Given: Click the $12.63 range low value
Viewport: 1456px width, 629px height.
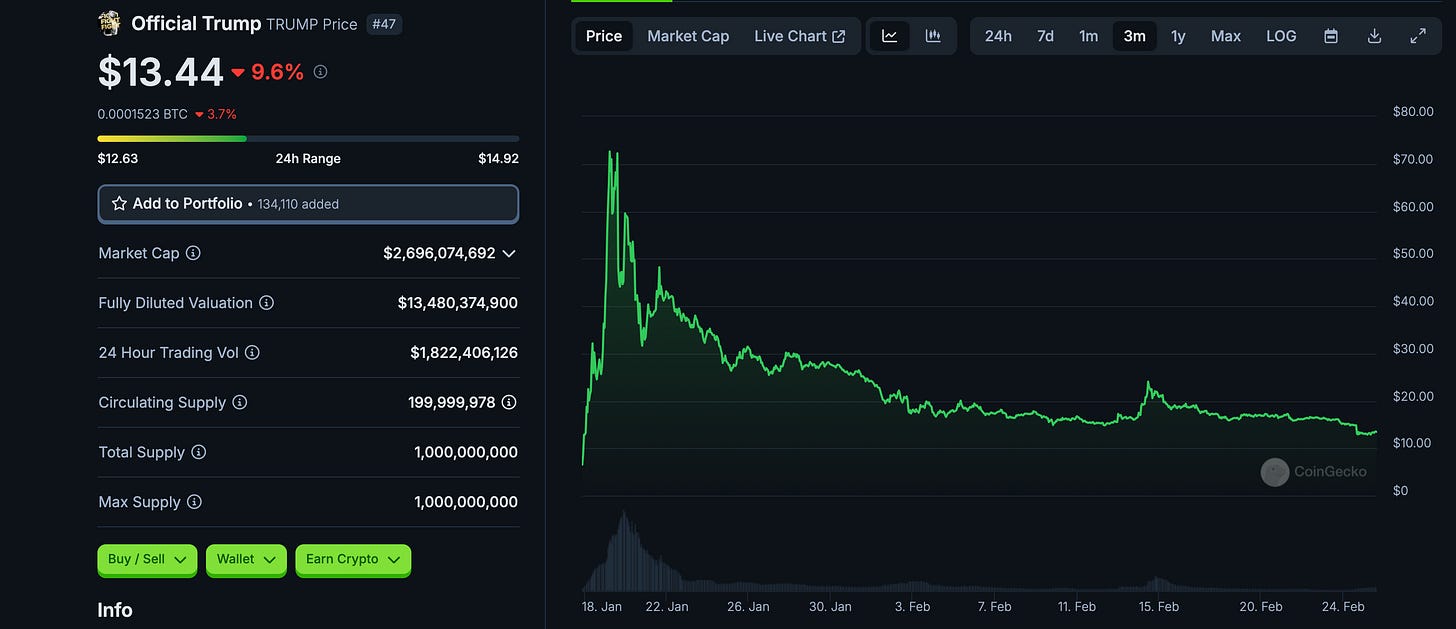Looking at the screenshot, I should click(117, 158).
